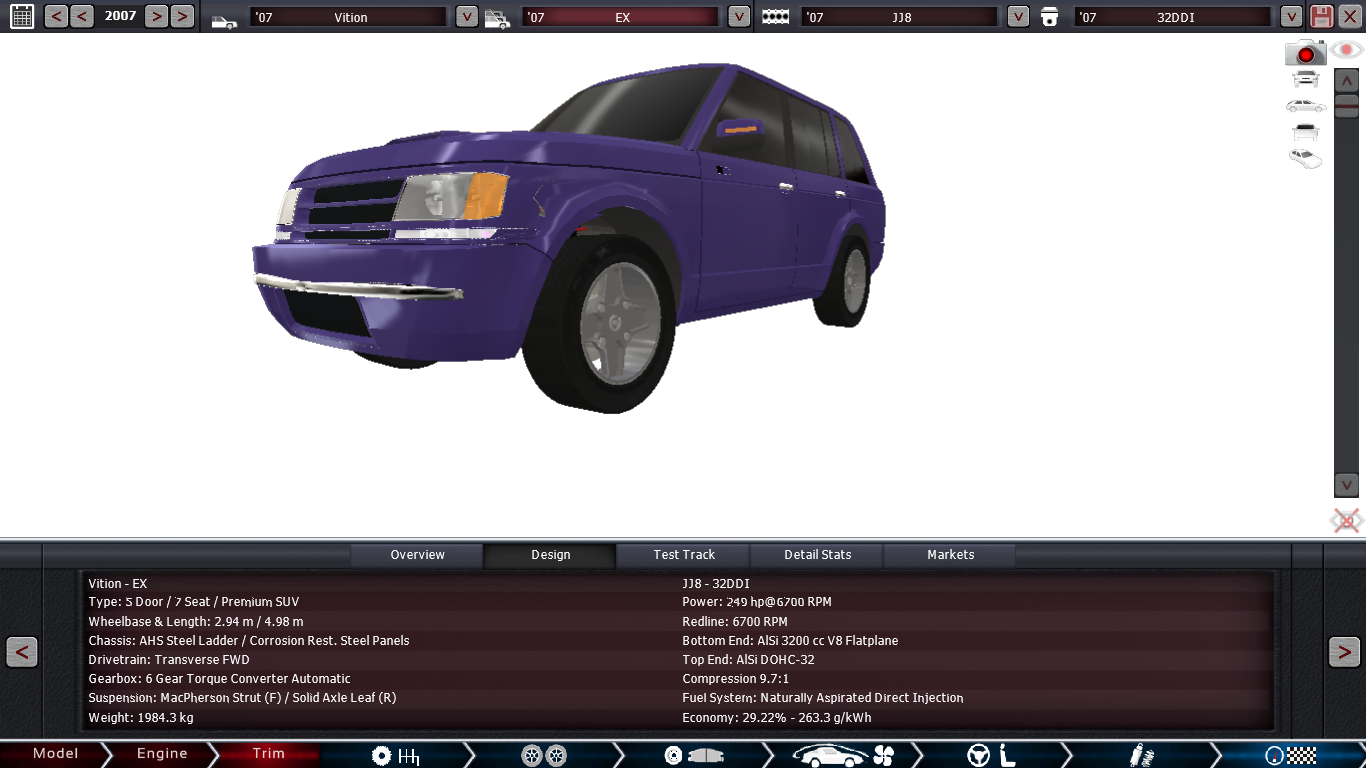Go to the Trim section

click(x=268, y=754)
